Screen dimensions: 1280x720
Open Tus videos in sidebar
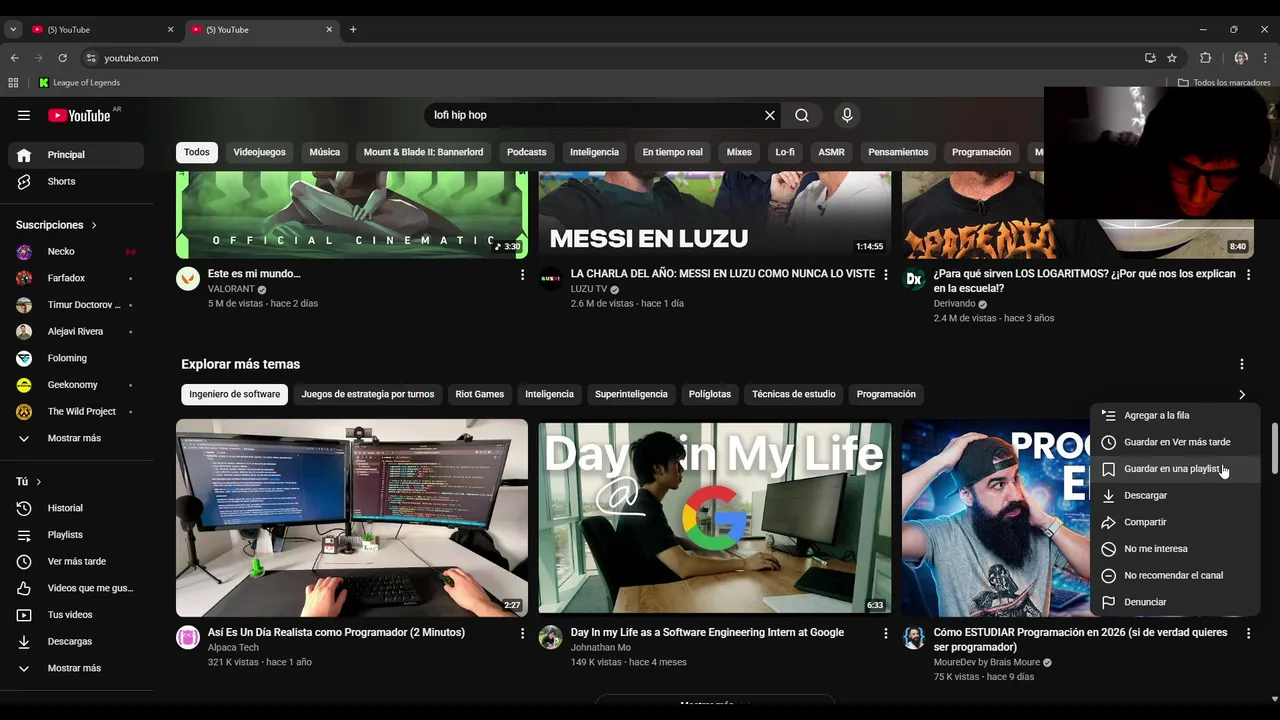(76, 615)
